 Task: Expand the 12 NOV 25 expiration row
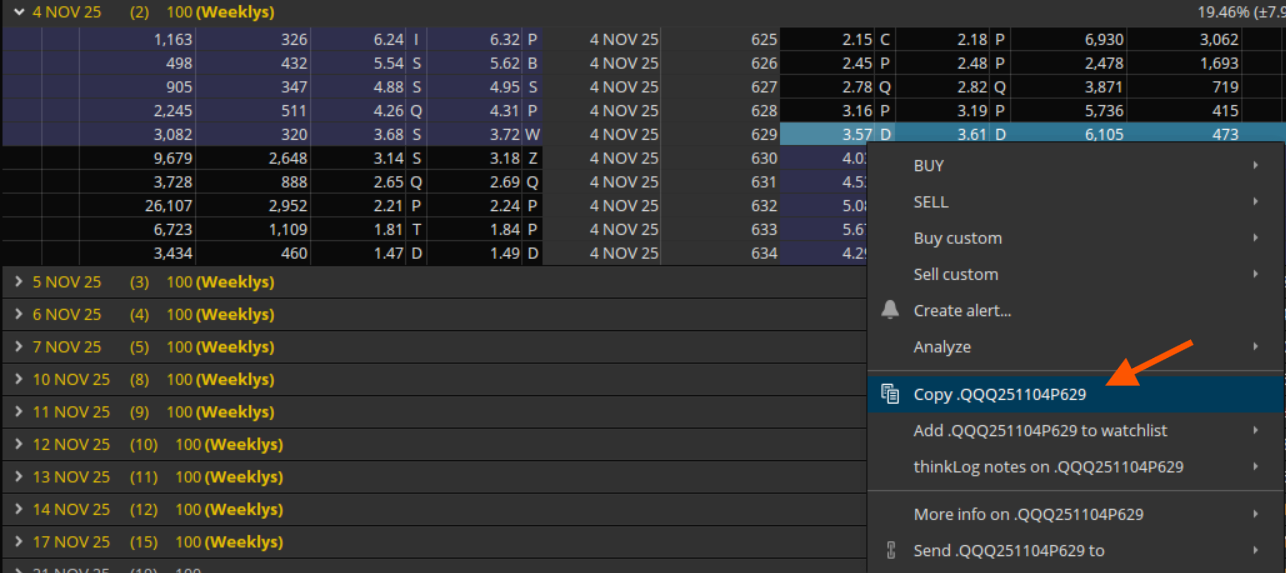18,444
